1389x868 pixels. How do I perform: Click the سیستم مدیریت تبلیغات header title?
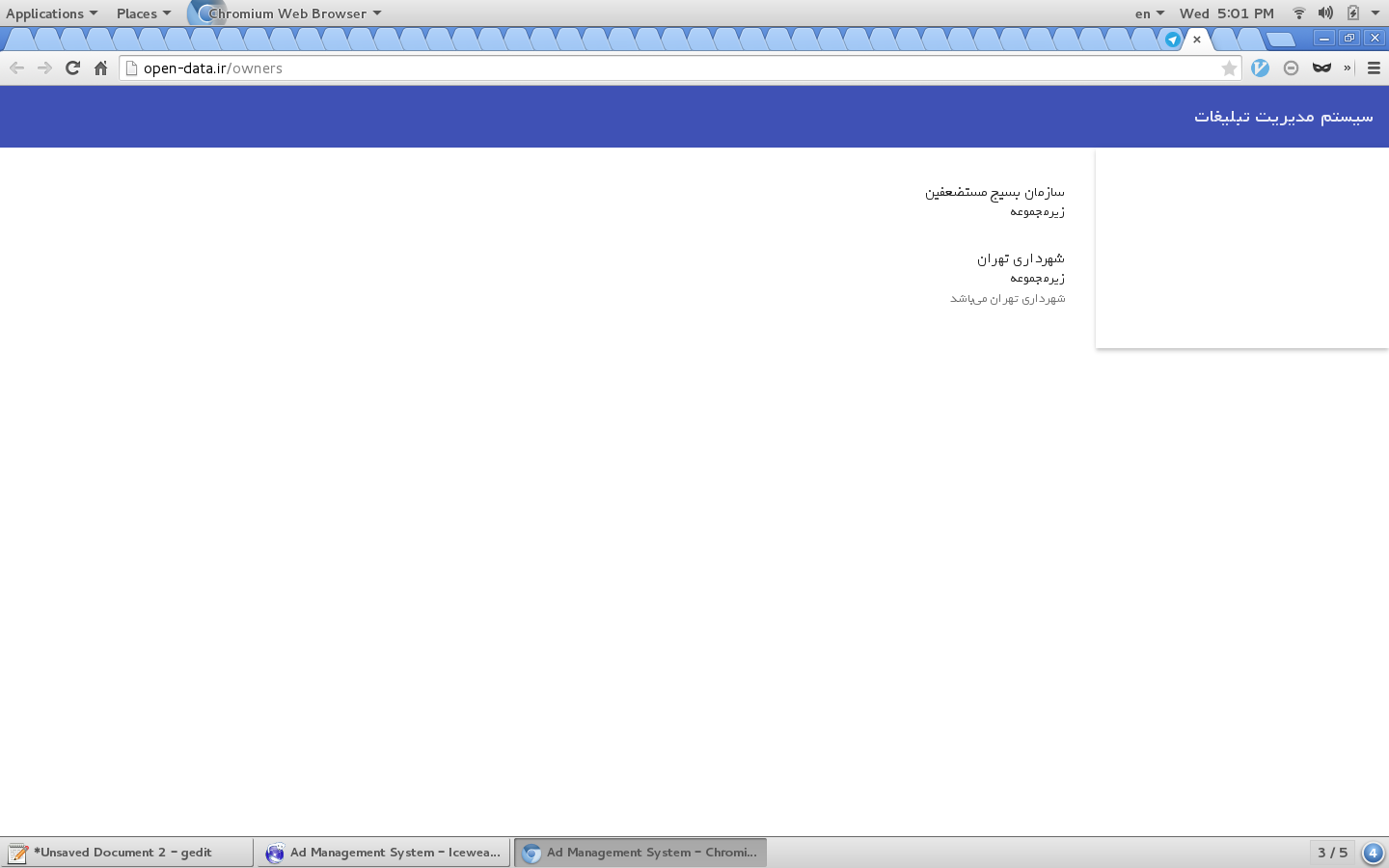click(x=1284, y=116)
